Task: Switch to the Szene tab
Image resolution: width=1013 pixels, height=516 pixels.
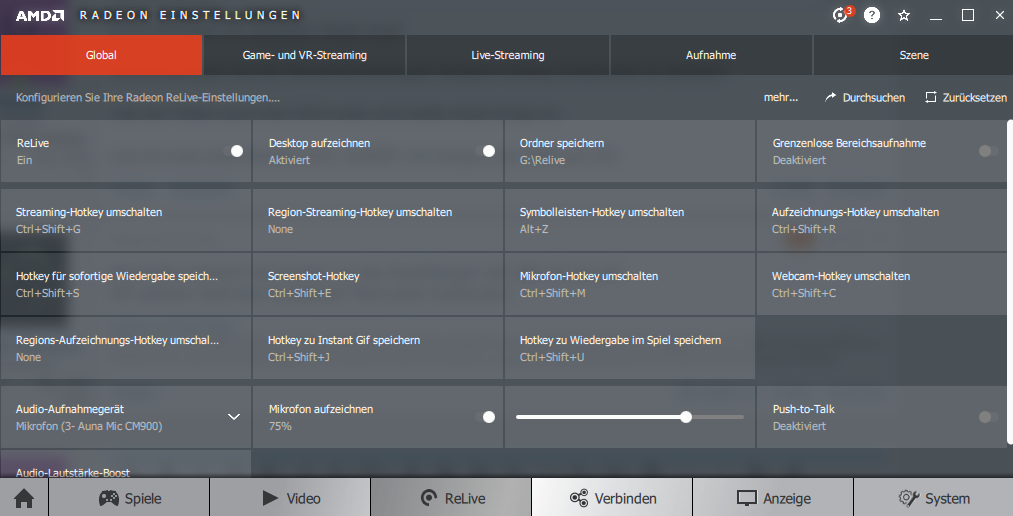Action: click(x=914, y=55)
